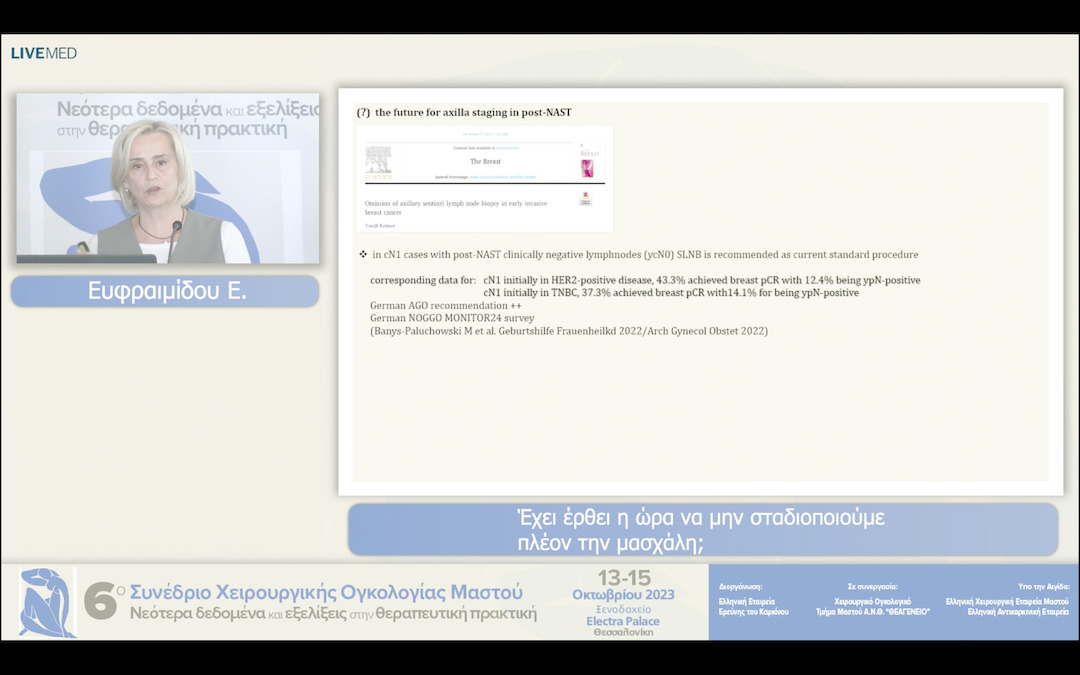Click the LIVEMED logo
Image resolution: width=1080 pixels, height=675 pixels.
pyautogui.click(x=44, y=53)
